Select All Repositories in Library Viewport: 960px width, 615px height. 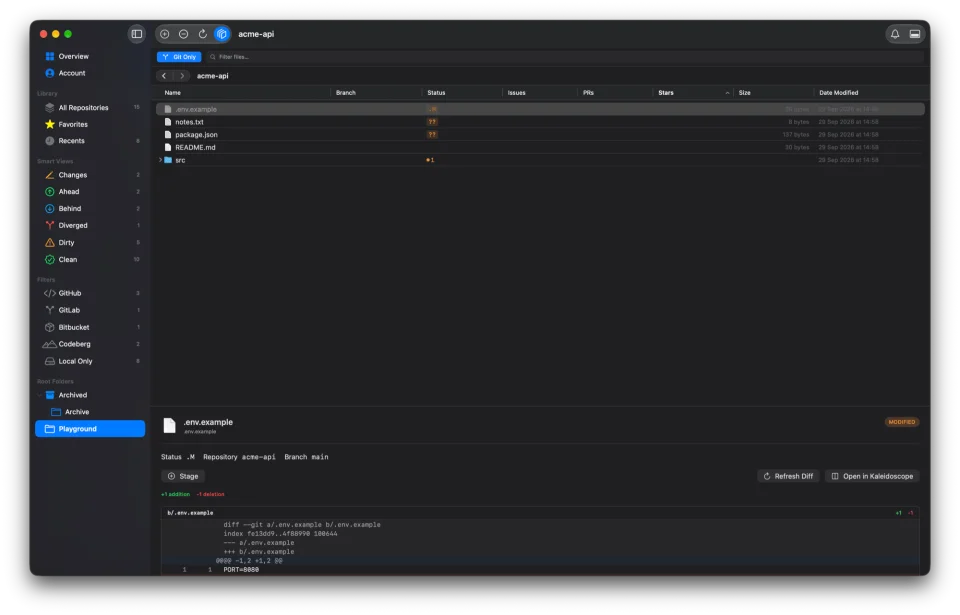(89, 108)
